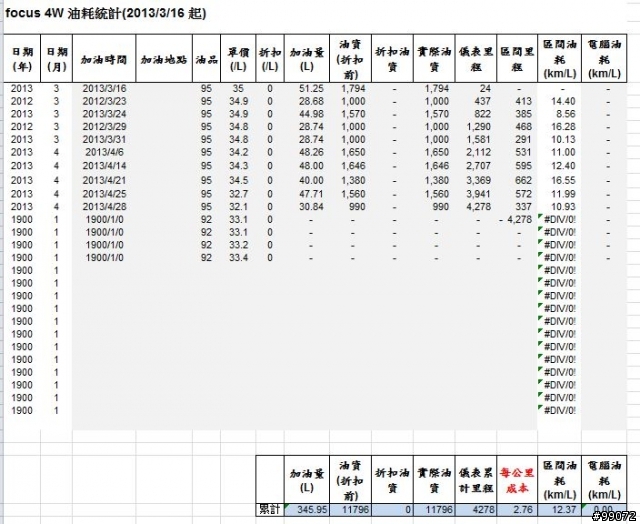This screenshot has width=640, height=524.
Task: Select the date cell 2013/4/14
Action: point(104,166)
